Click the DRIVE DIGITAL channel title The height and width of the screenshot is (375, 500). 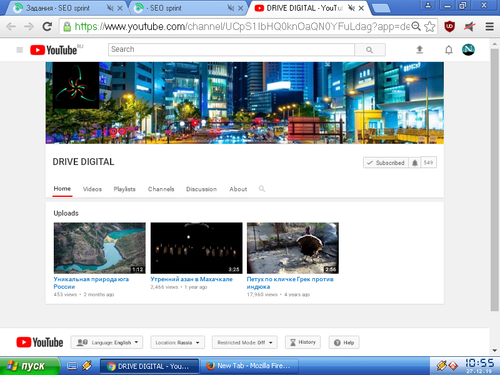(83, 162)
